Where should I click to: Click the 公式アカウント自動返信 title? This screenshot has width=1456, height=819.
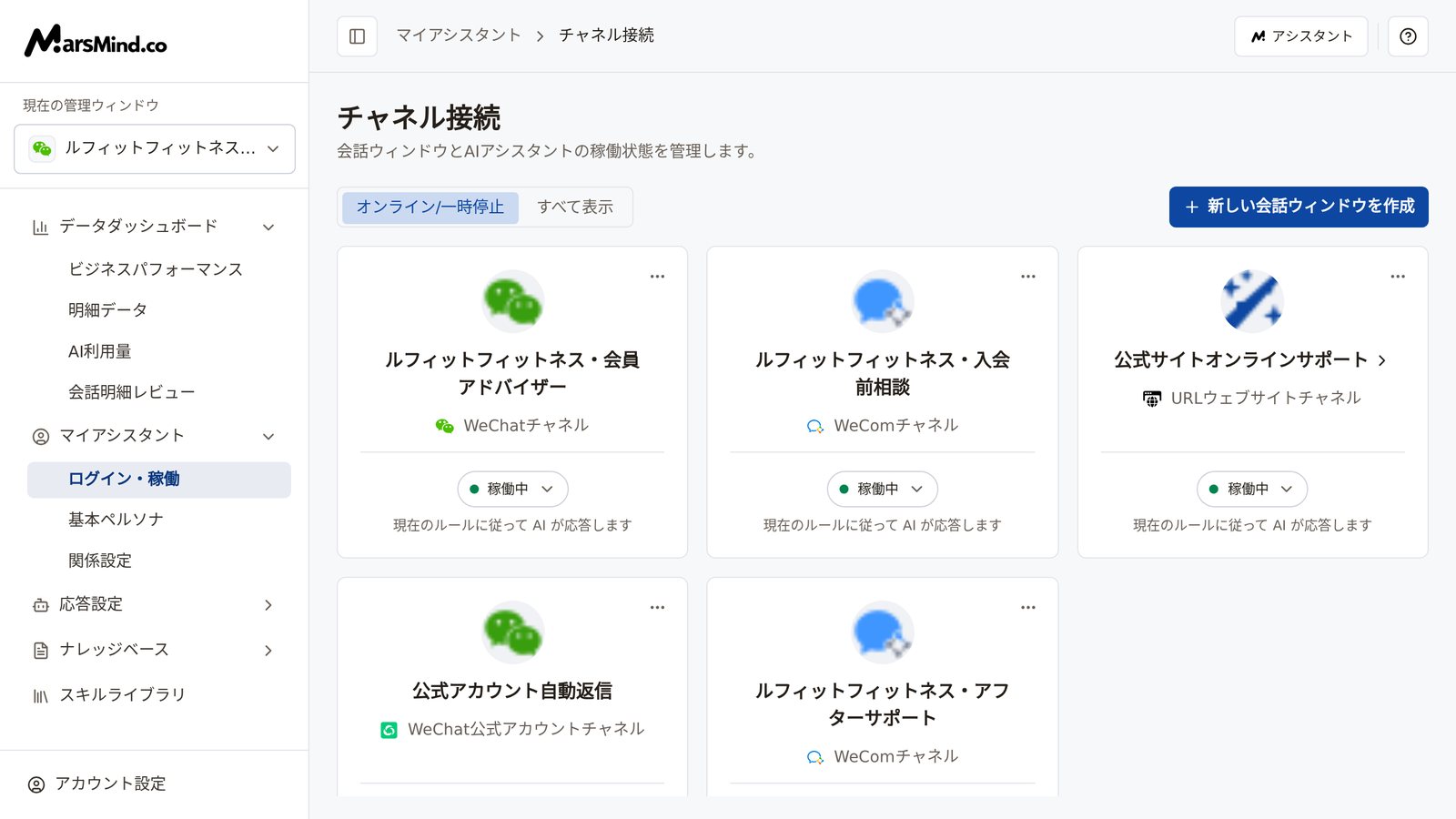coord(512,691)
